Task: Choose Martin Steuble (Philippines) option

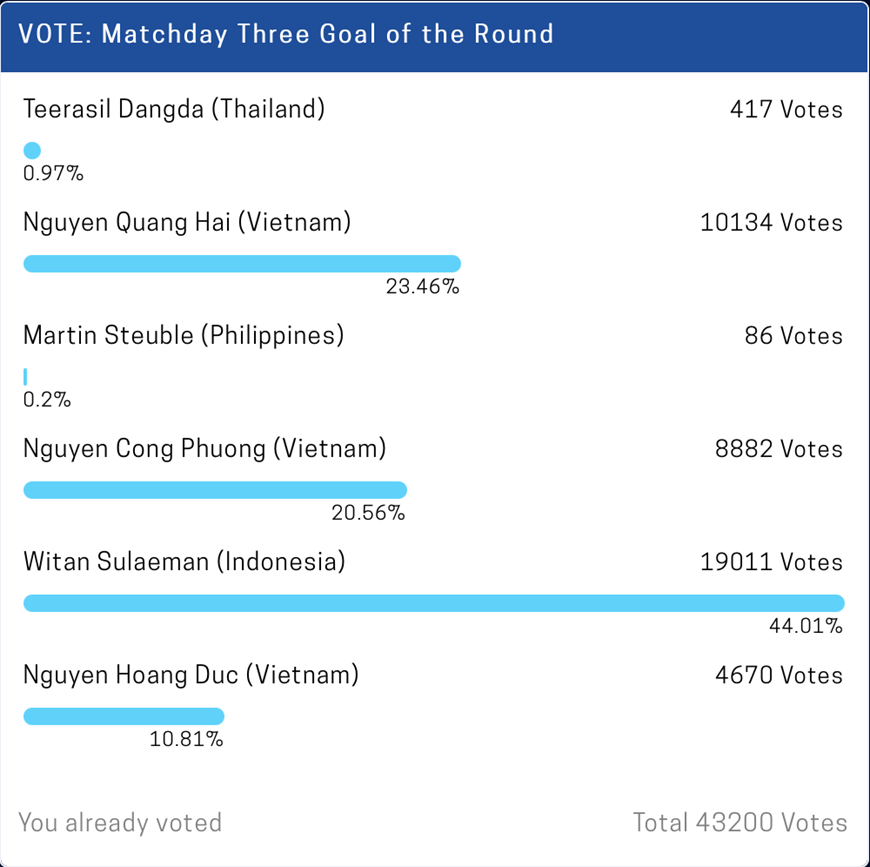Action: tap(183, 335)
